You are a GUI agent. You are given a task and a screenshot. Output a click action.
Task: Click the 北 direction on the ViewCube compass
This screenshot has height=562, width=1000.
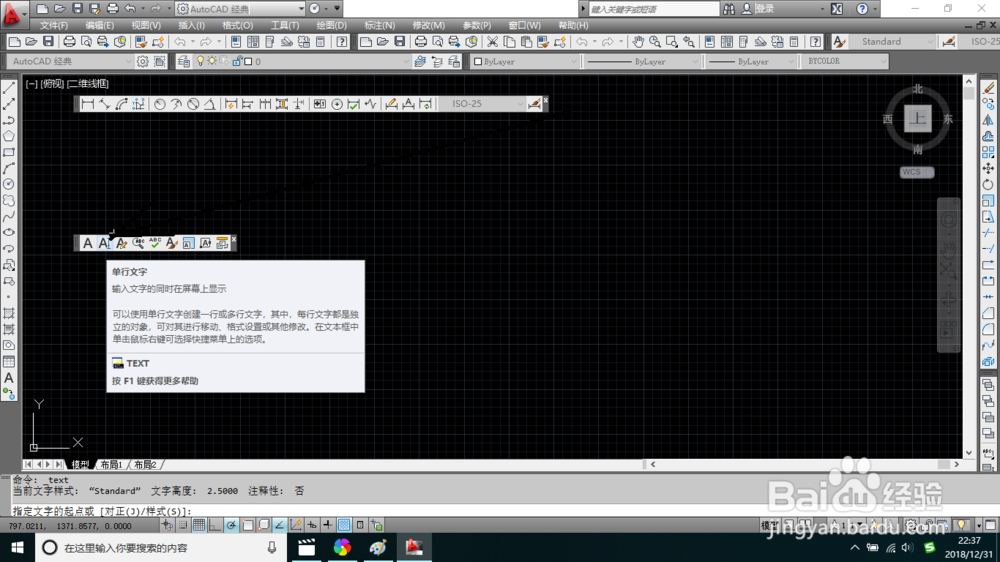917,89
